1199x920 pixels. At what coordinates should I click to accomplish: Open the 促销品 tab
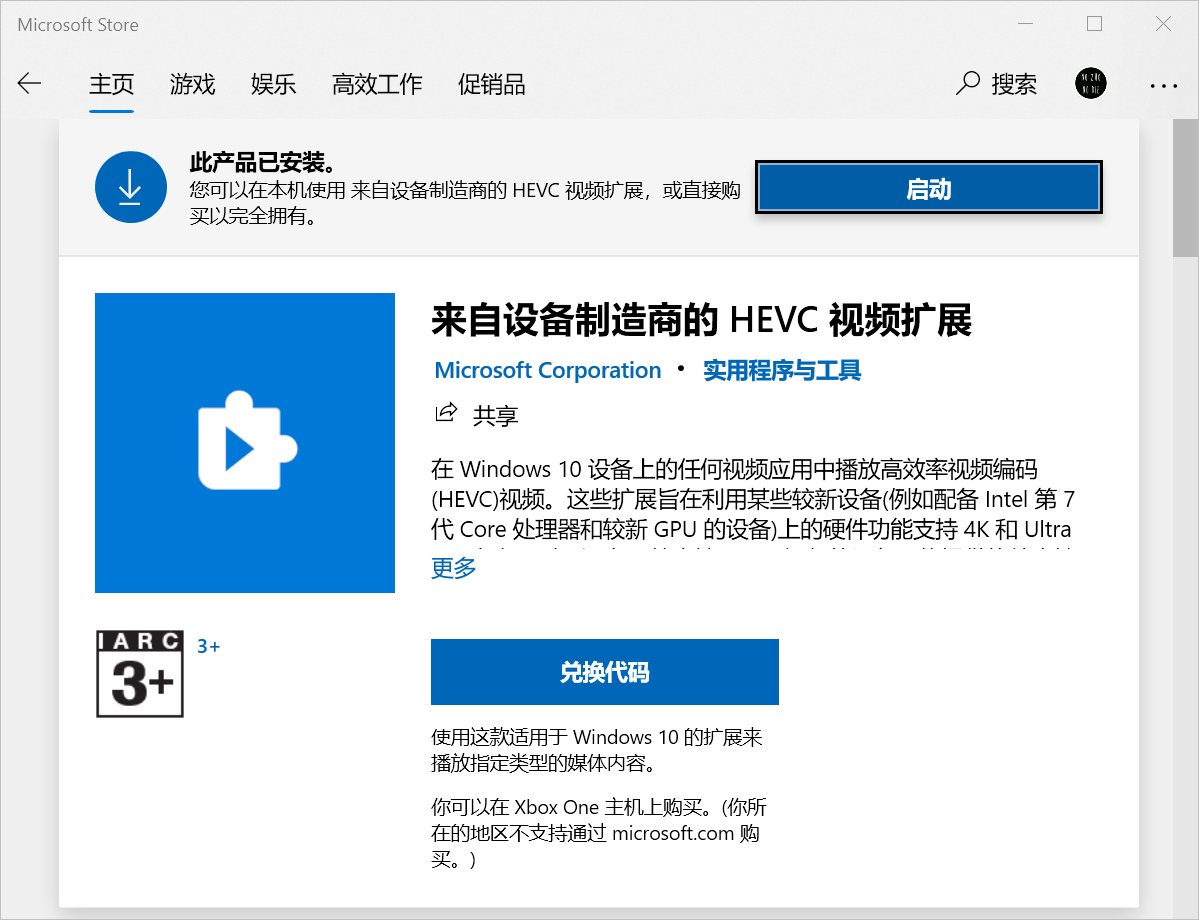coord(492,84)
